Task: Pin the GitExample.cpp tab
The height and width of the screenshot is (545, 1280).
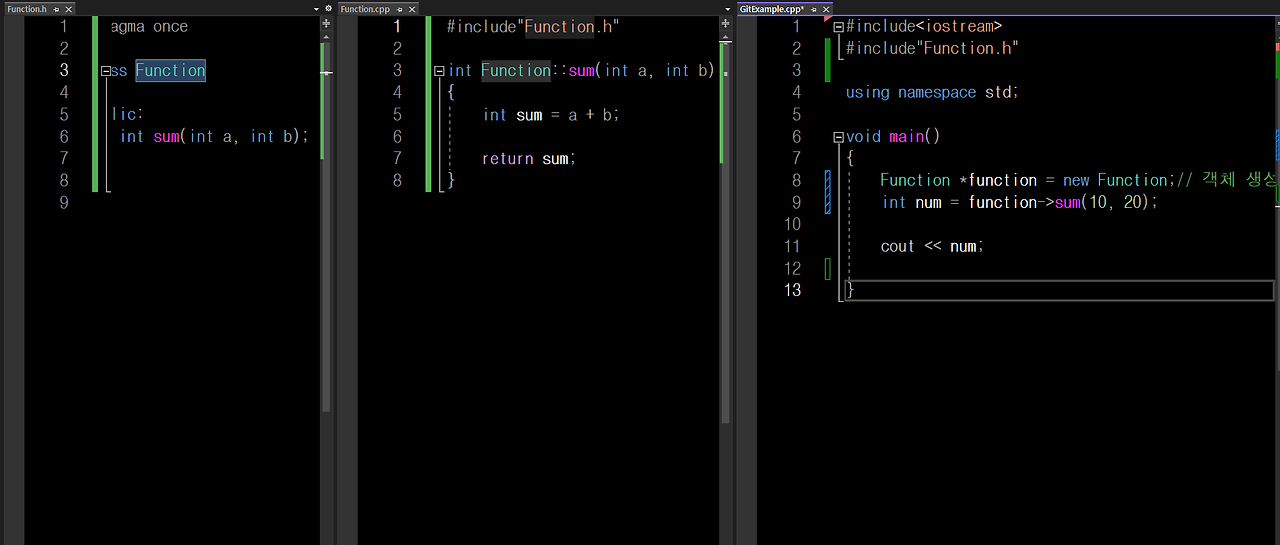Action: (x=814, y=8)
